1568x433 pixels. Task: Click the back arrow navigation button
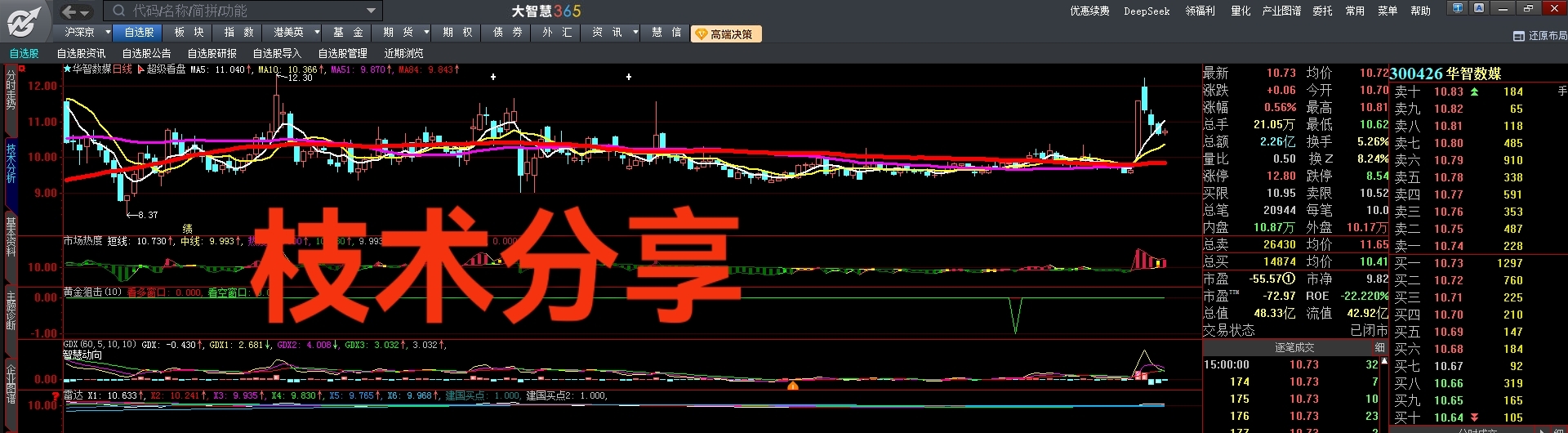point(69,11)
